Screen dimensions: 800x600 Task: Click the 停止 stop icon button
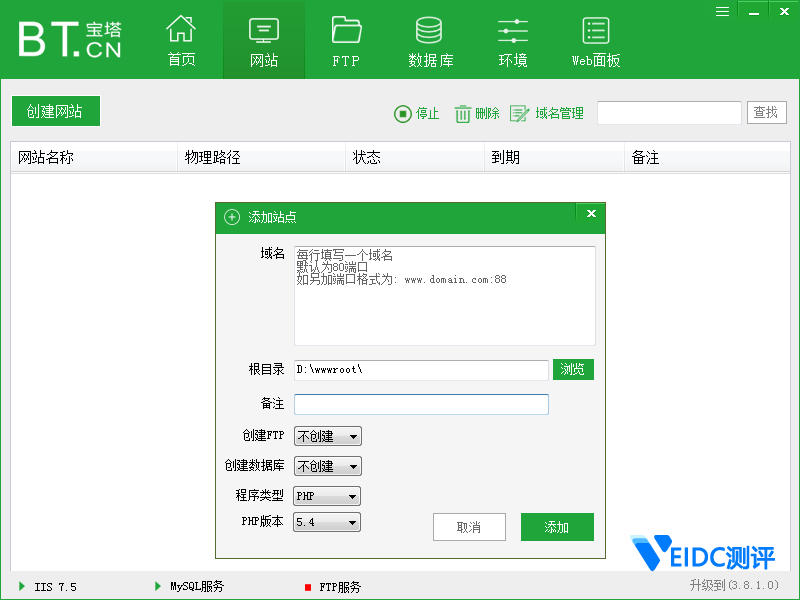417,114
